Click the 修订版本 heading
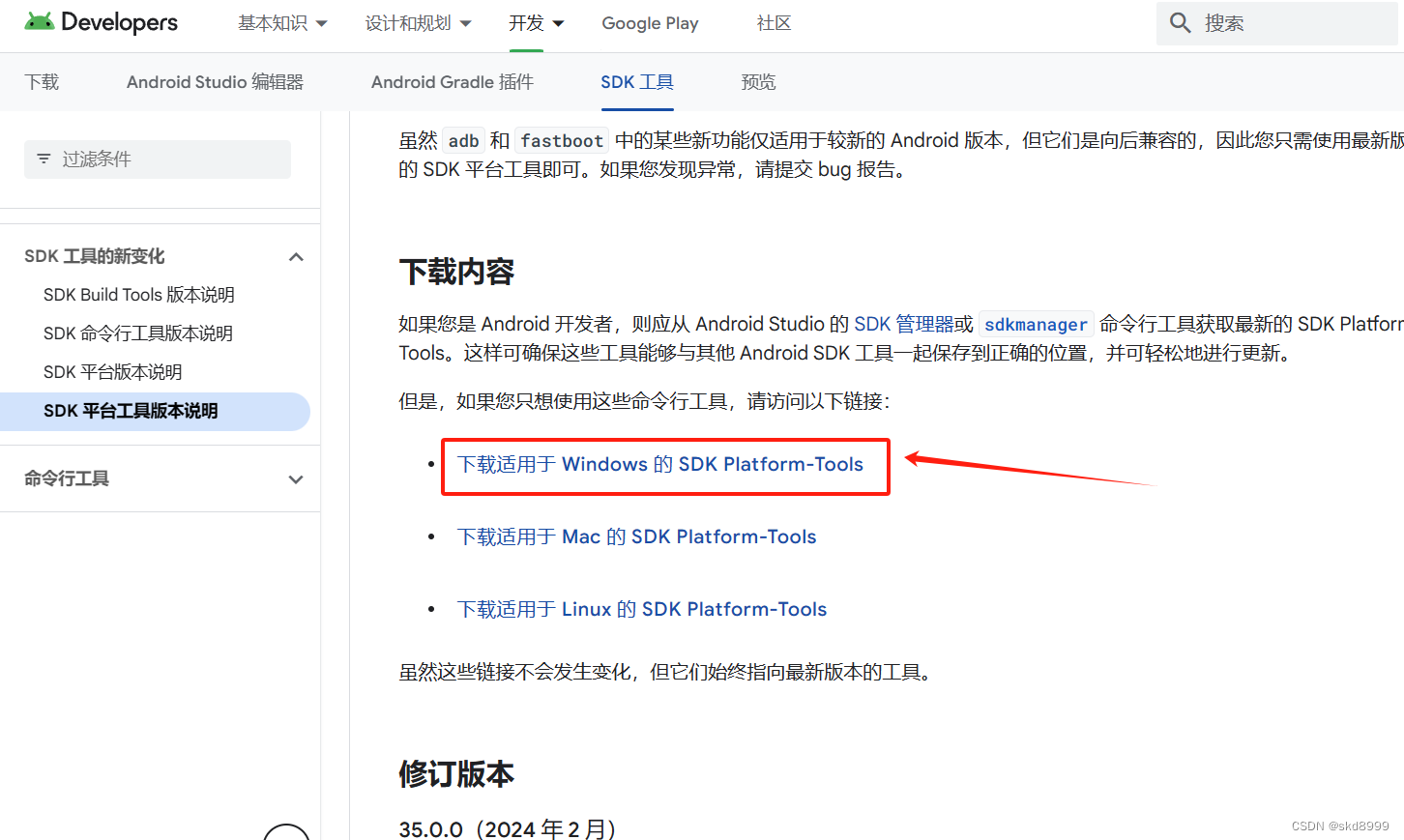Viewport: 1404px width, 840px height. pyautogui.click(x=456, y=774)
